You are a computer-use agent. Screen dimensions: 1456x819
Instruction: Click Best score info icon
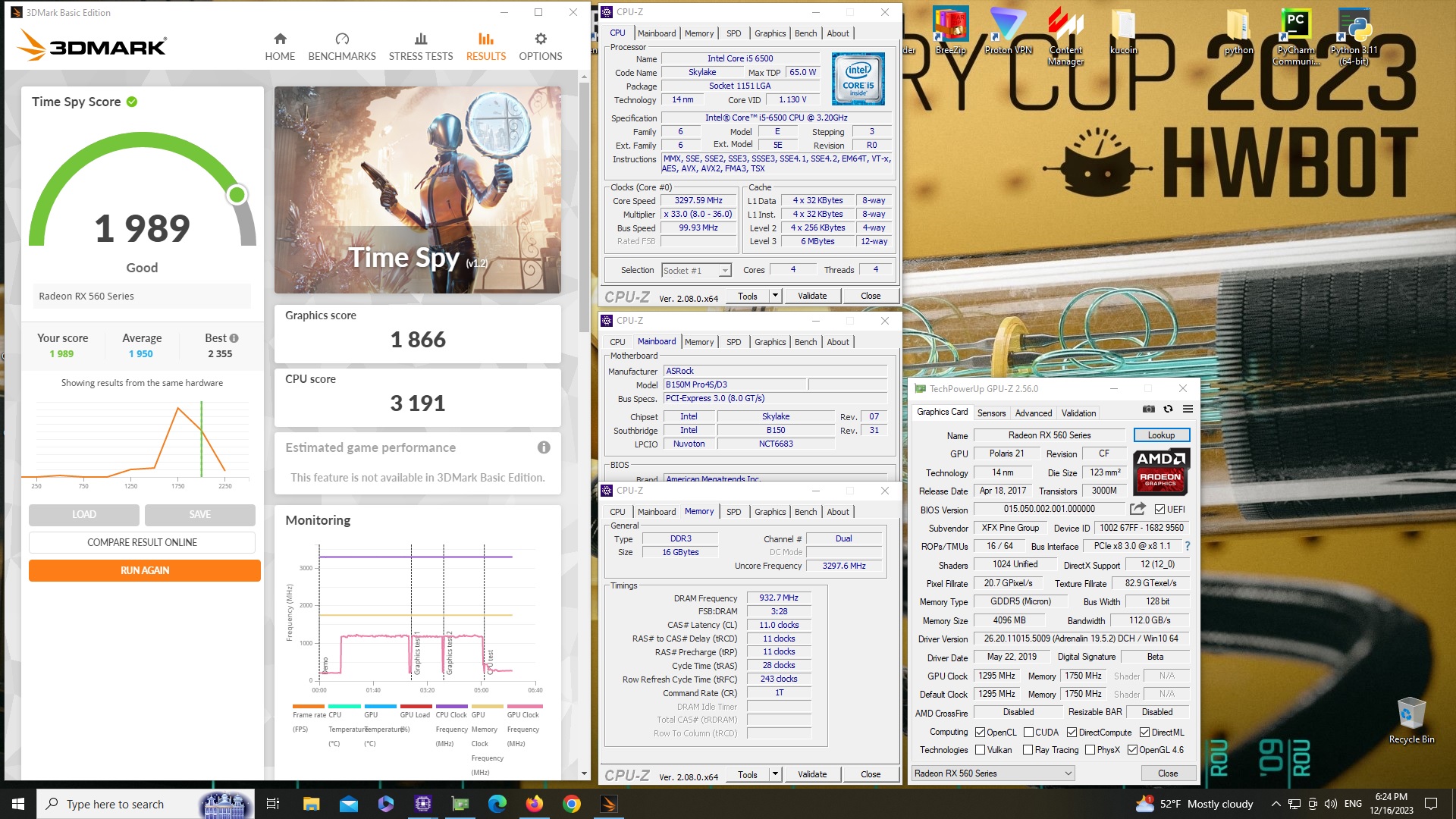pos(234,338)
